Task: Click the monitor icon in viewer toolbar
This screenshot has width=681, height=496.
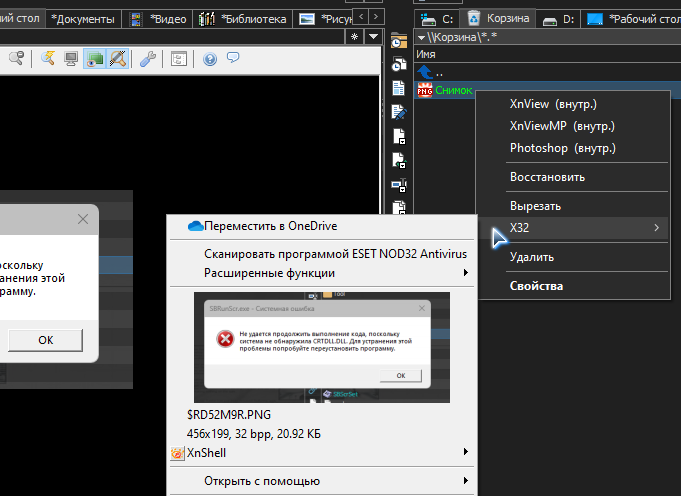Action: (x=72, y=59)
